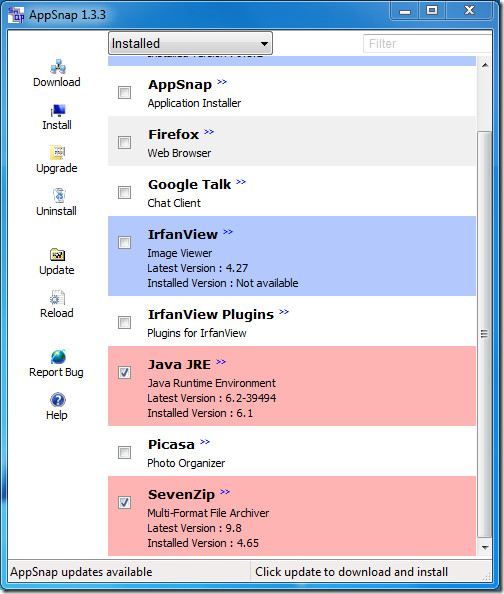504x594 pixels.
Task: Click the Uninstall recycle icon
Action: coord(59,195)
